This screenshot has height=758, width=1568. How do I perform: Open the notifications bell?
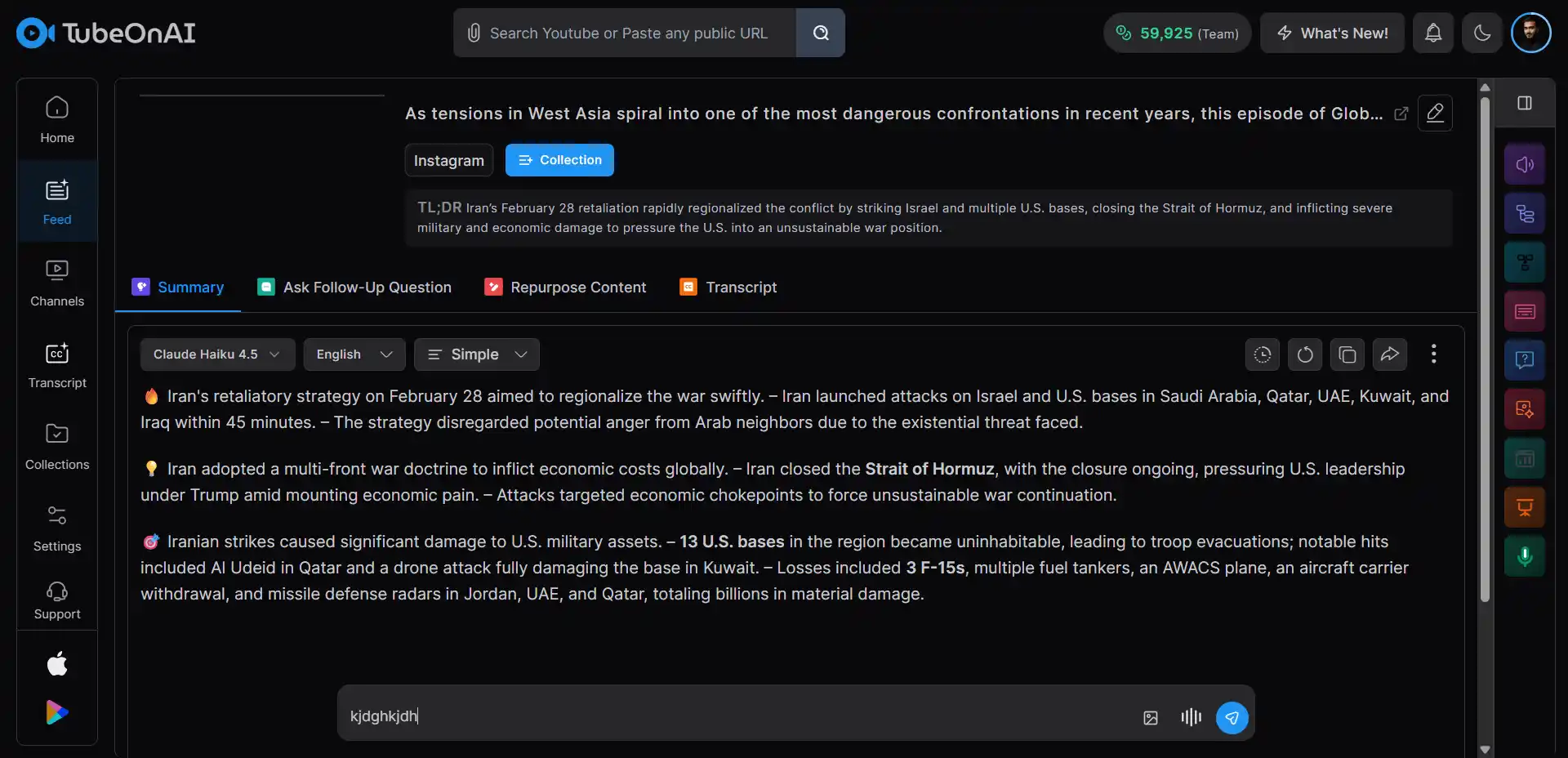(x=1433, y=33)
